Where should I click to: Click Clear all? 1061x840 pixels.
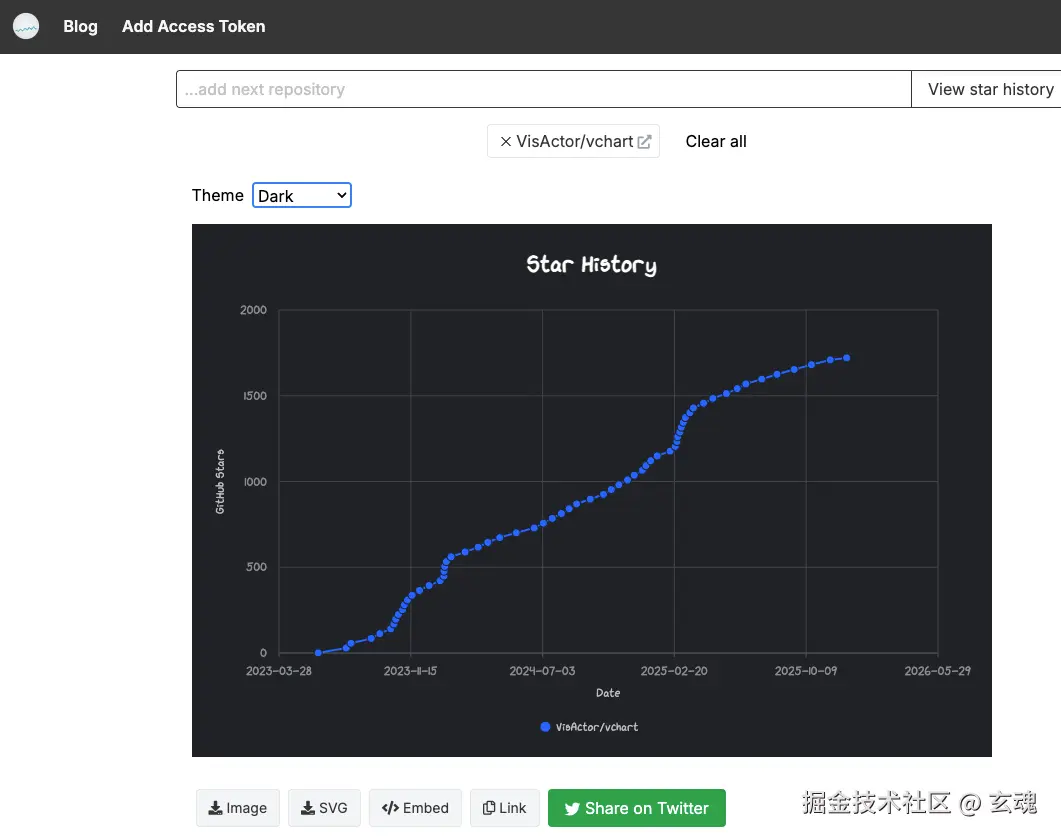click(716, 141)
